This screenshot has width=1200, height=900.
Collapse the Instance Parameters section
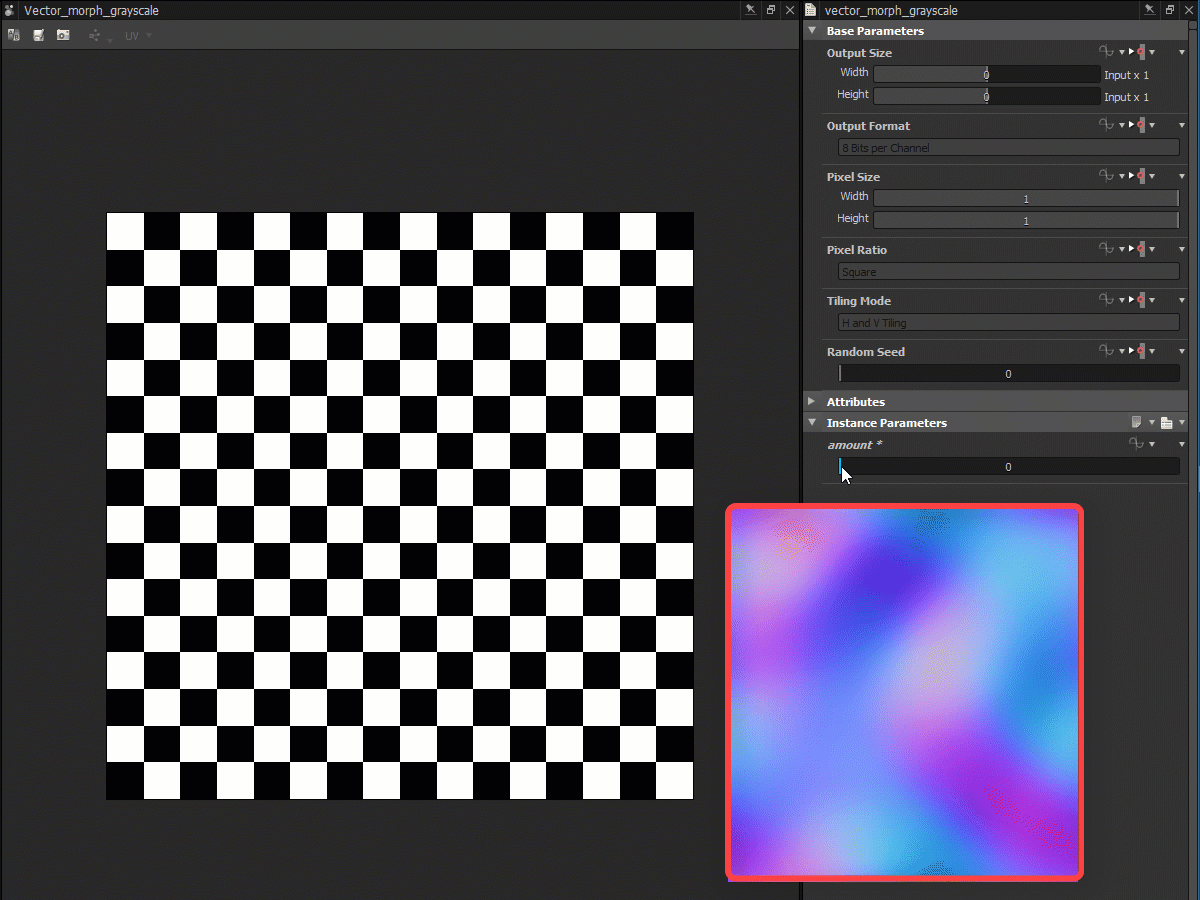(812, 423)
